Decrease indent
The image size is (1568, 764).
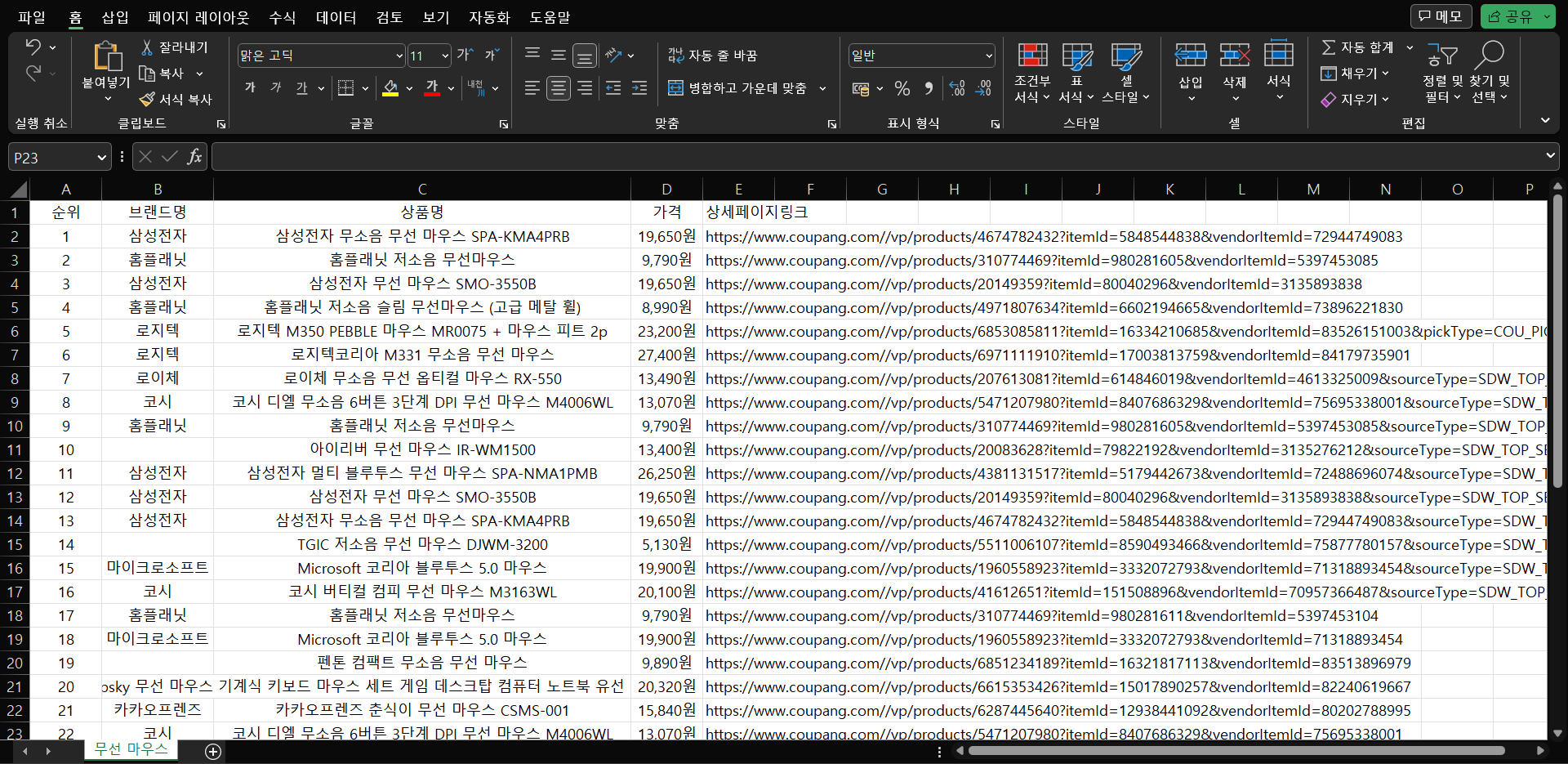pyautogui.click(x=613, y=87)
